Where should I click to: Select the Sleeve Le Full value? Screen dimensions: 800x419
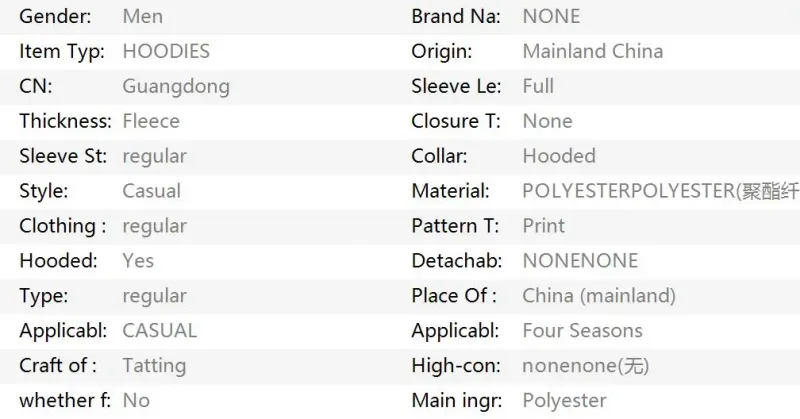538,86
